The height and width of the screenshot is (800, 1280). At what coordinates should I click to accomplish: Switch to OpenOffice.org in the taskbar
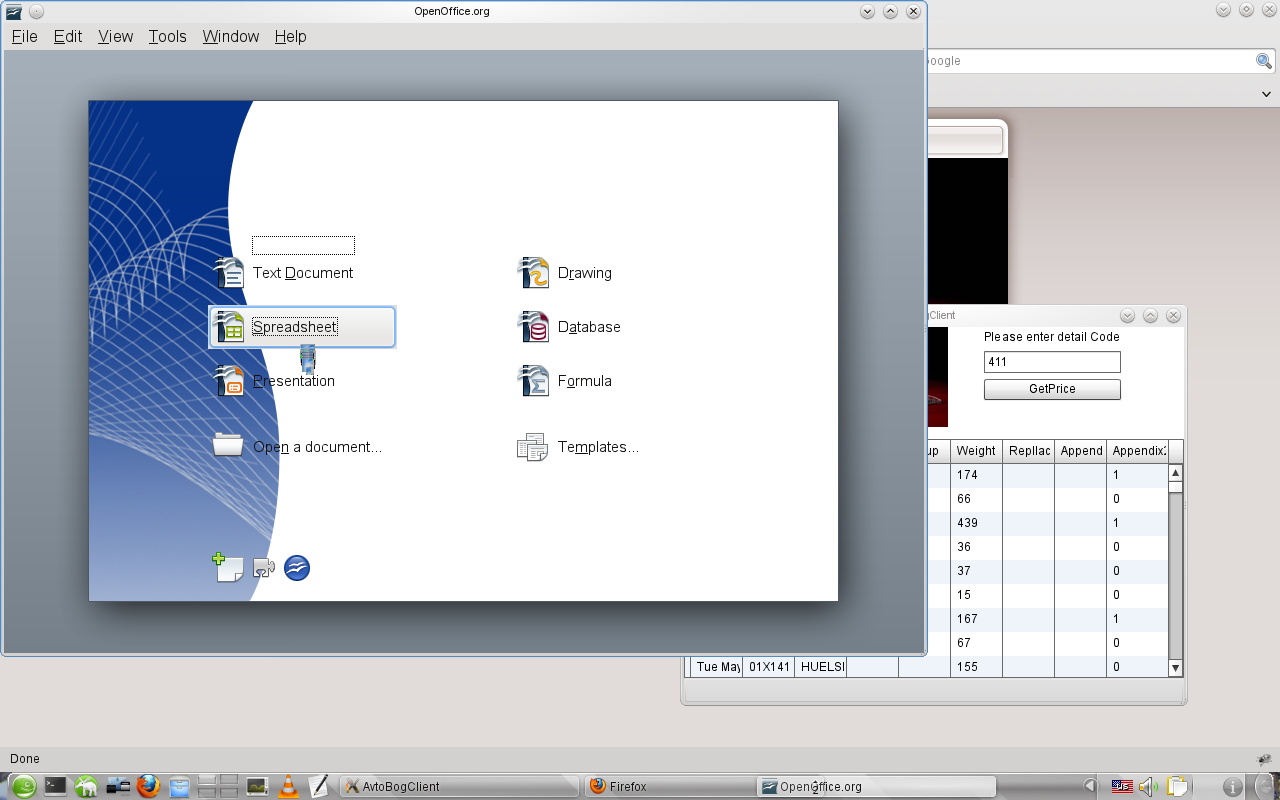coord(877,787)
